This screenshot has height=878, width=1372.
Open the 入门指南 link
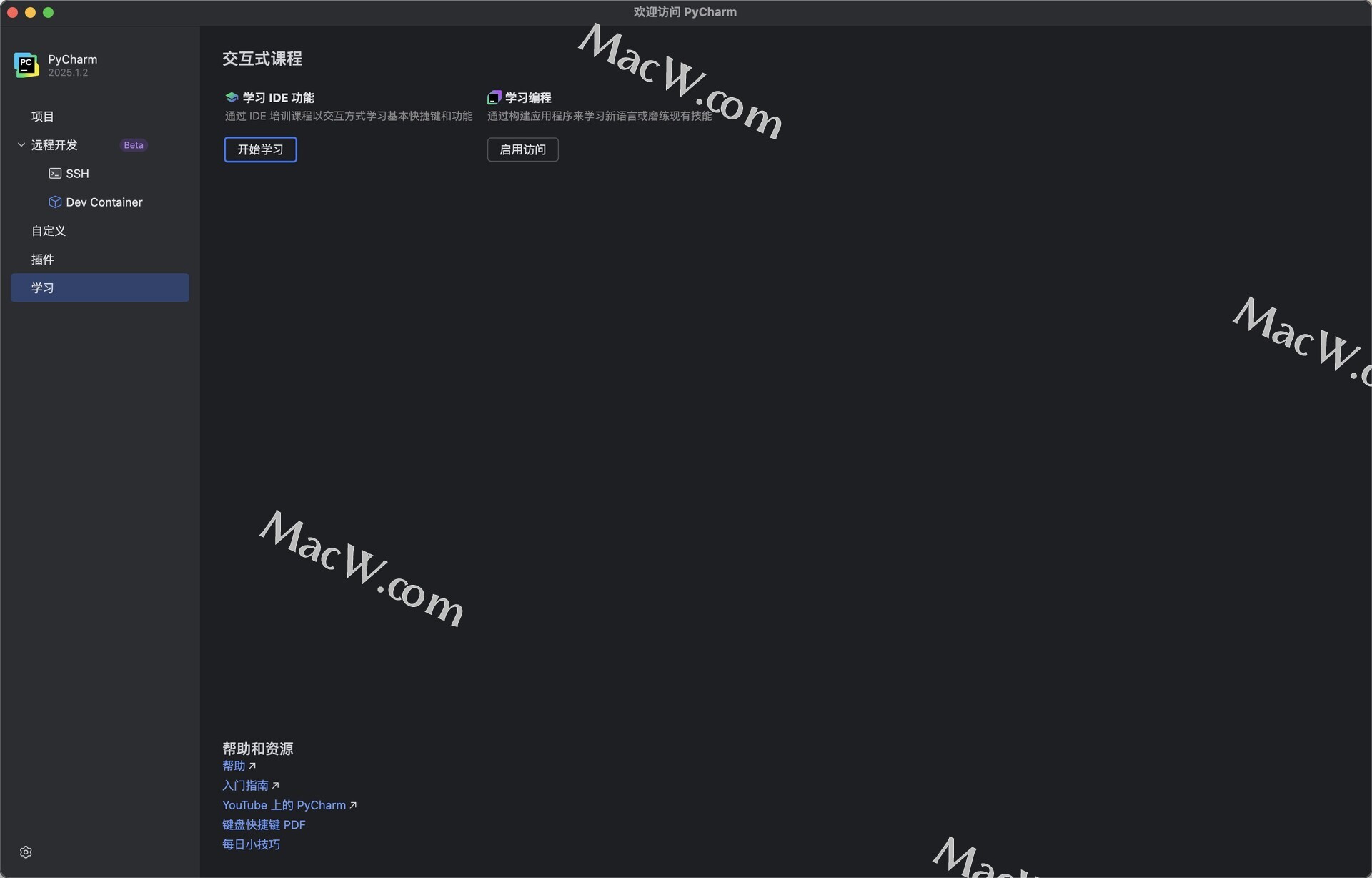[x=245, y=785]
